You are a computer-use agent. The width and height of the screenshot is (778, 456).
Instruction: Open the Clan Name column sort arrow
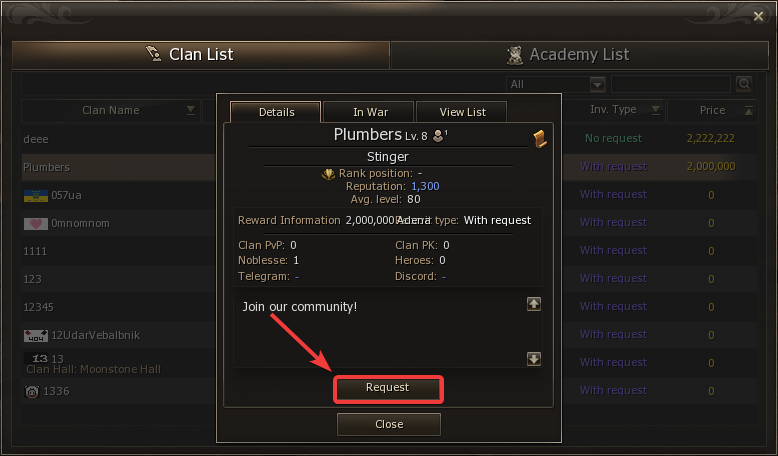191,110
